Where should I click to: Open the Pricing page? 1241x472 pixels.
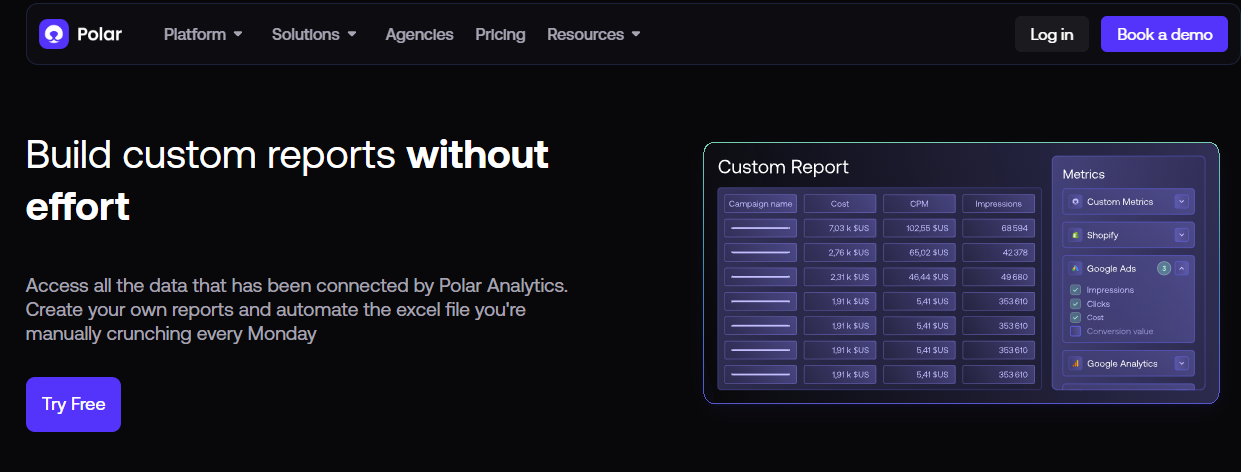pos(500,34)
